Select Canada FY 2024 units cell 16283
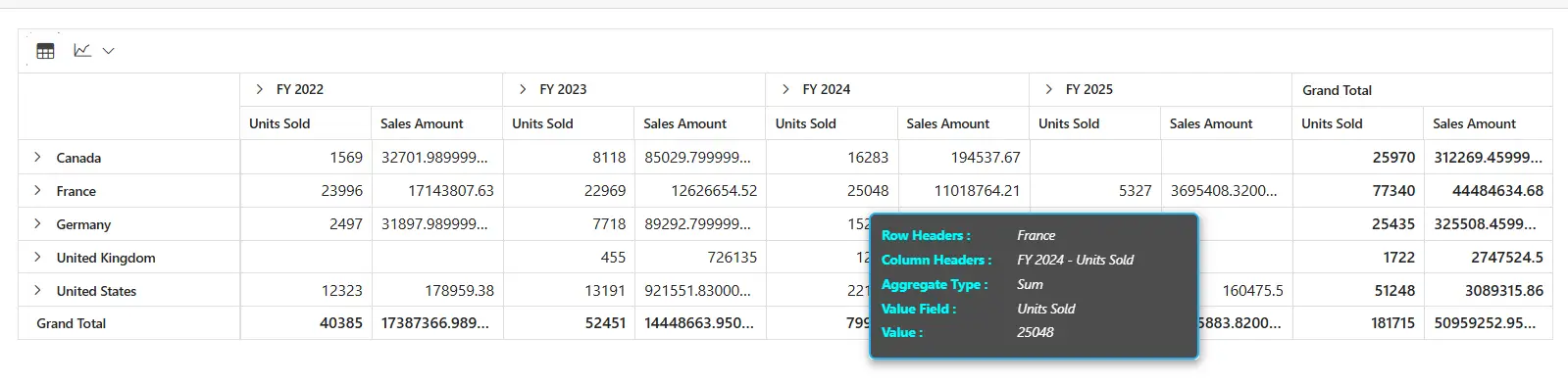The height and width of the screenshot is (385, 1568). (832, 157)
